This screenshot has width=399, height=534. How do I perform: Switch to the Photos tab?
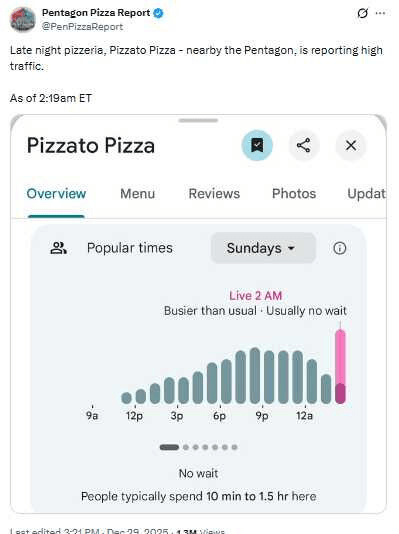click(294, 193)
